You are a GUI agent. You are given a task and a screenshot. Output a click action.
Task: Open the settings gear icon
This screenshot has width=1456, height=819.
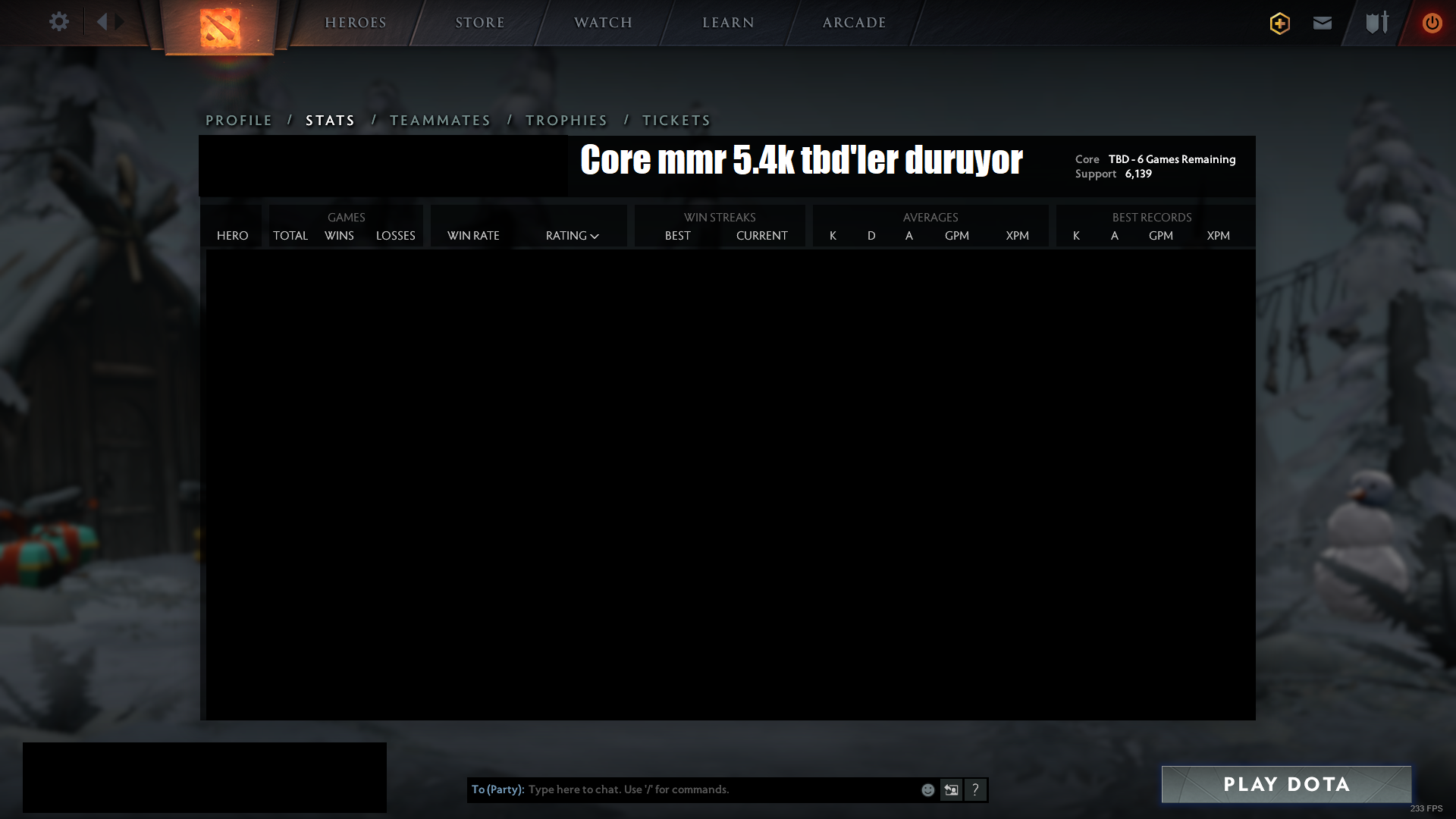pos(59,22)
